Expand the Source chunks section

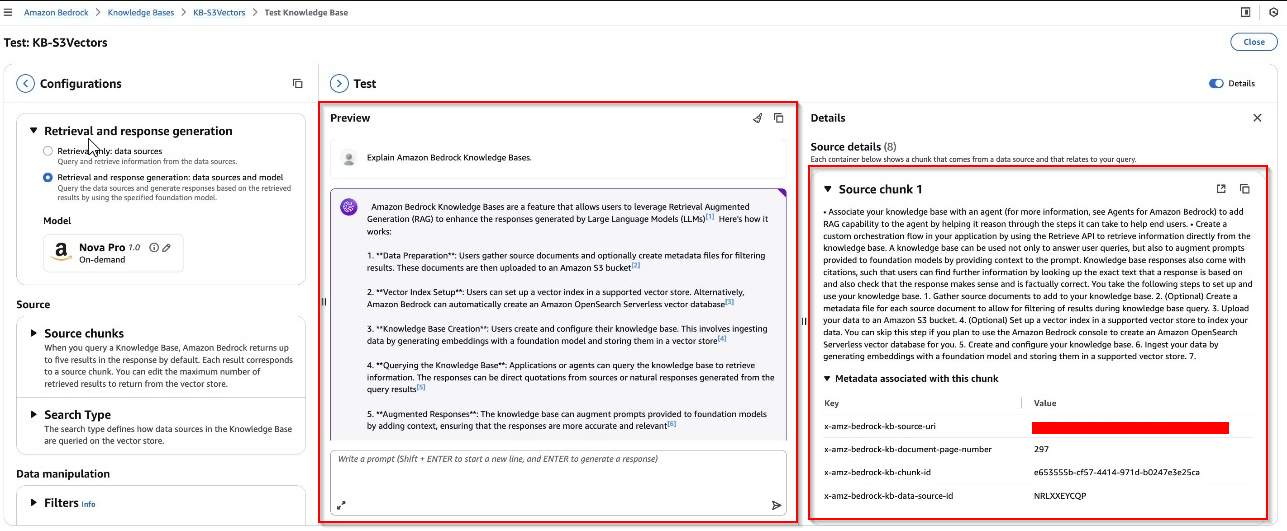point(33,334)
